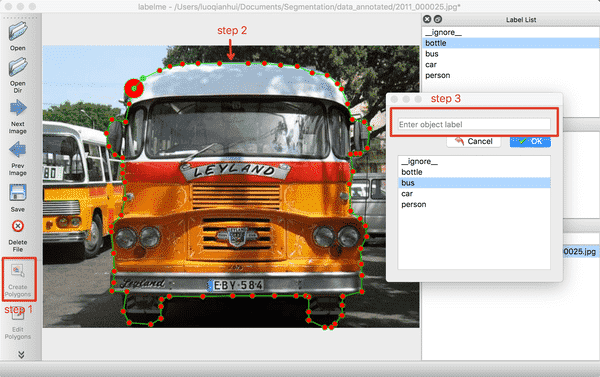Viewport: 600px width, 377px height.
Task: Pick person in the dialog label list
Action: pyautogui.click(x=474, y=204)
